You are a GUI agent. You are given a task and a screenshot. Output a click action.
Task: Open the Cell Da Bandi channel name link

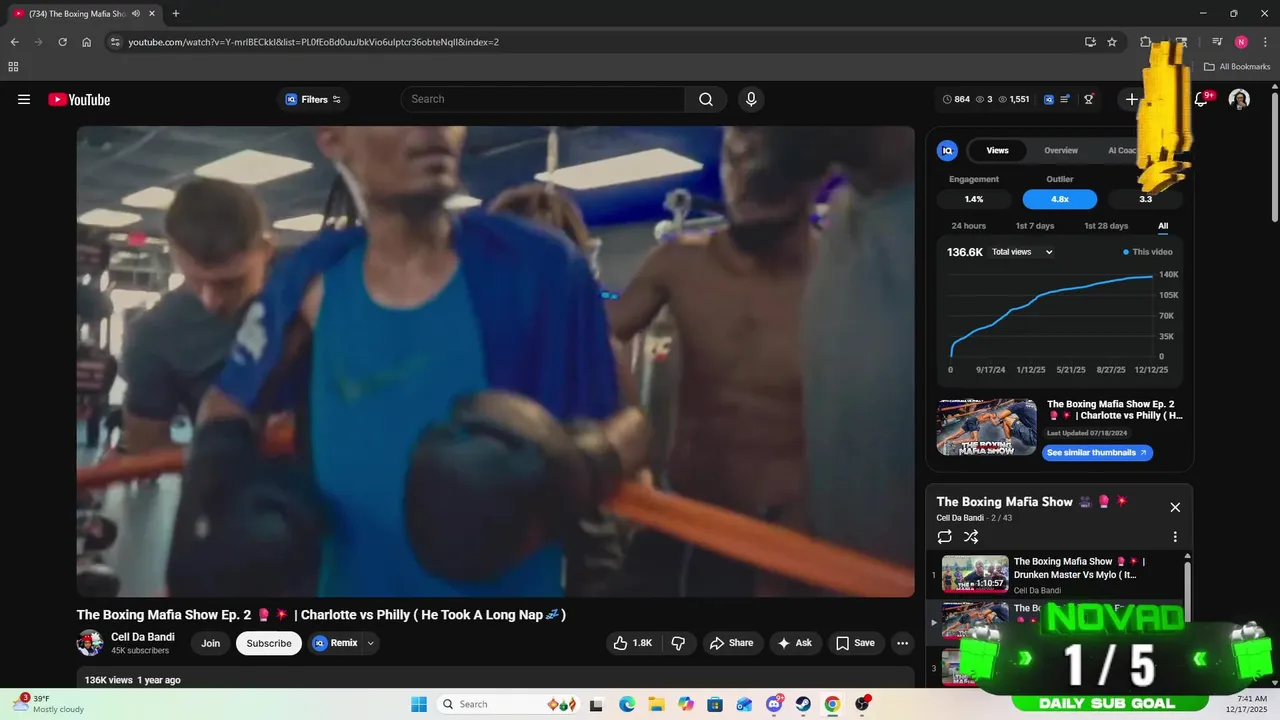tap(143, 637)
